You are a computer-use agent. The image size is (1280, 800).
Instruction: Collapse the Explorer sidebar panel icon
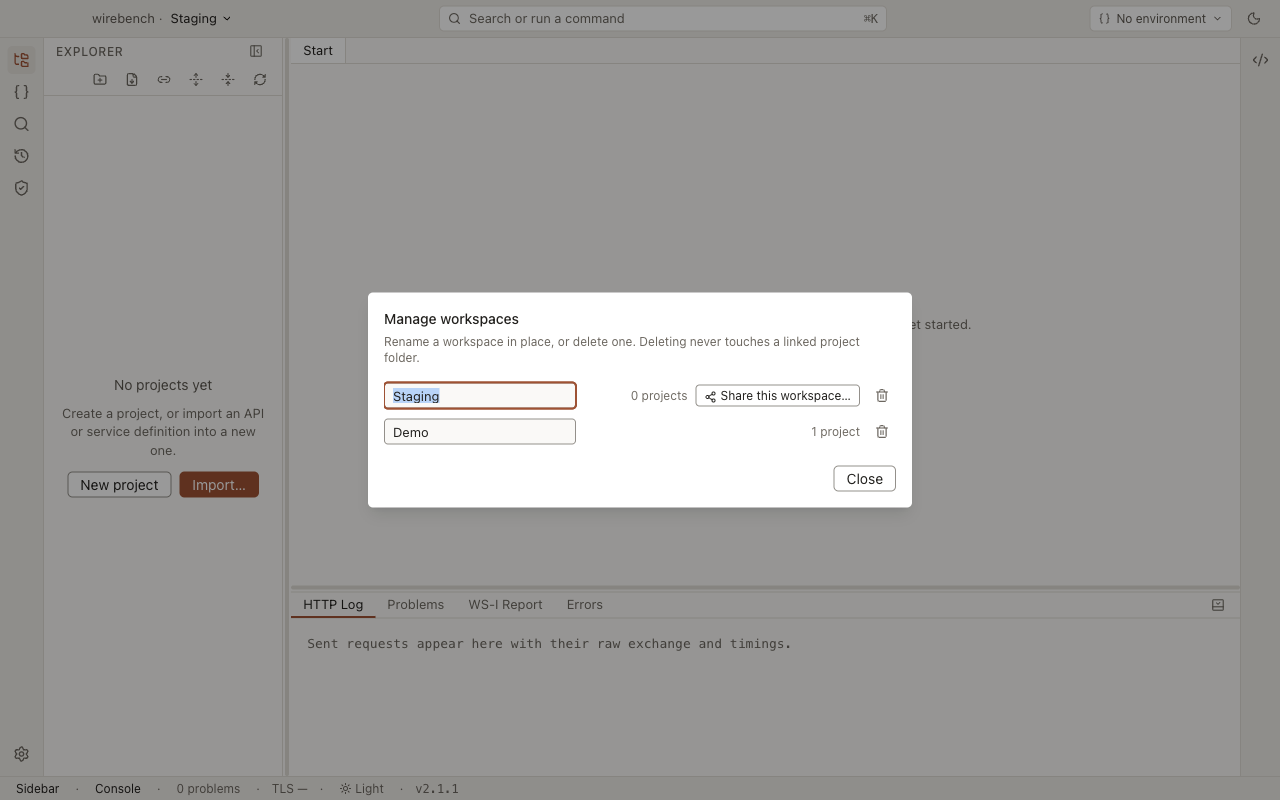(256, 51)
